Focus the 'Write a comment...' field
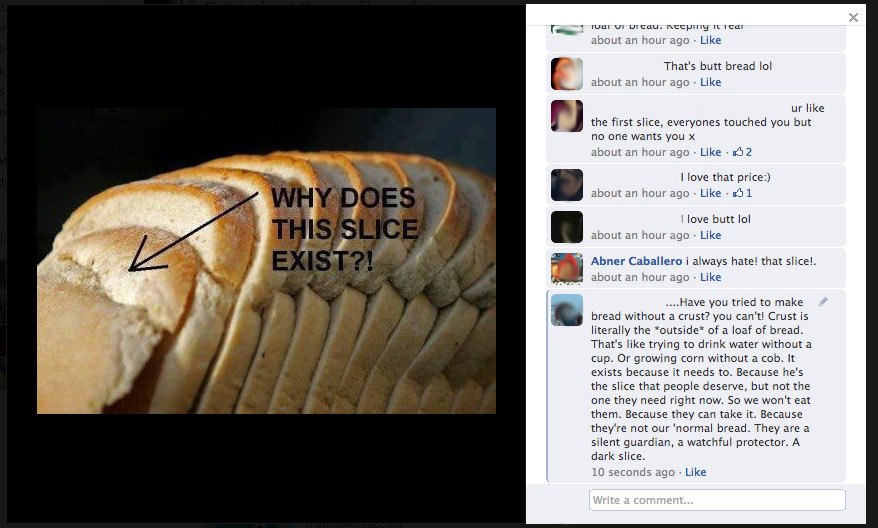Viewport: 878px width, 528px height. [717, 500]
